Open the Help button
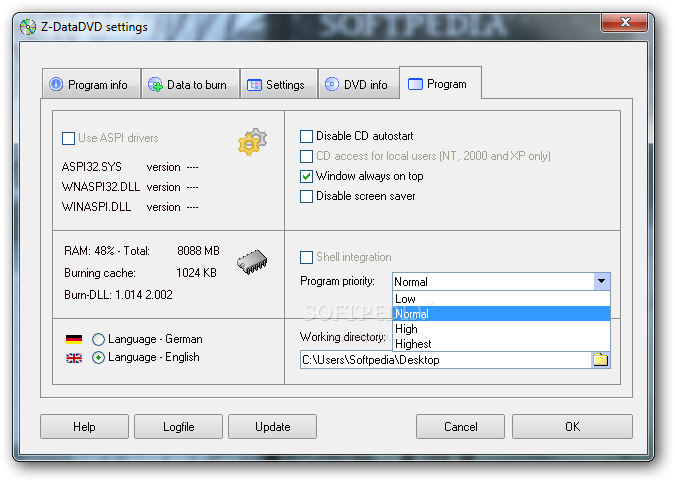 [84, 426]
